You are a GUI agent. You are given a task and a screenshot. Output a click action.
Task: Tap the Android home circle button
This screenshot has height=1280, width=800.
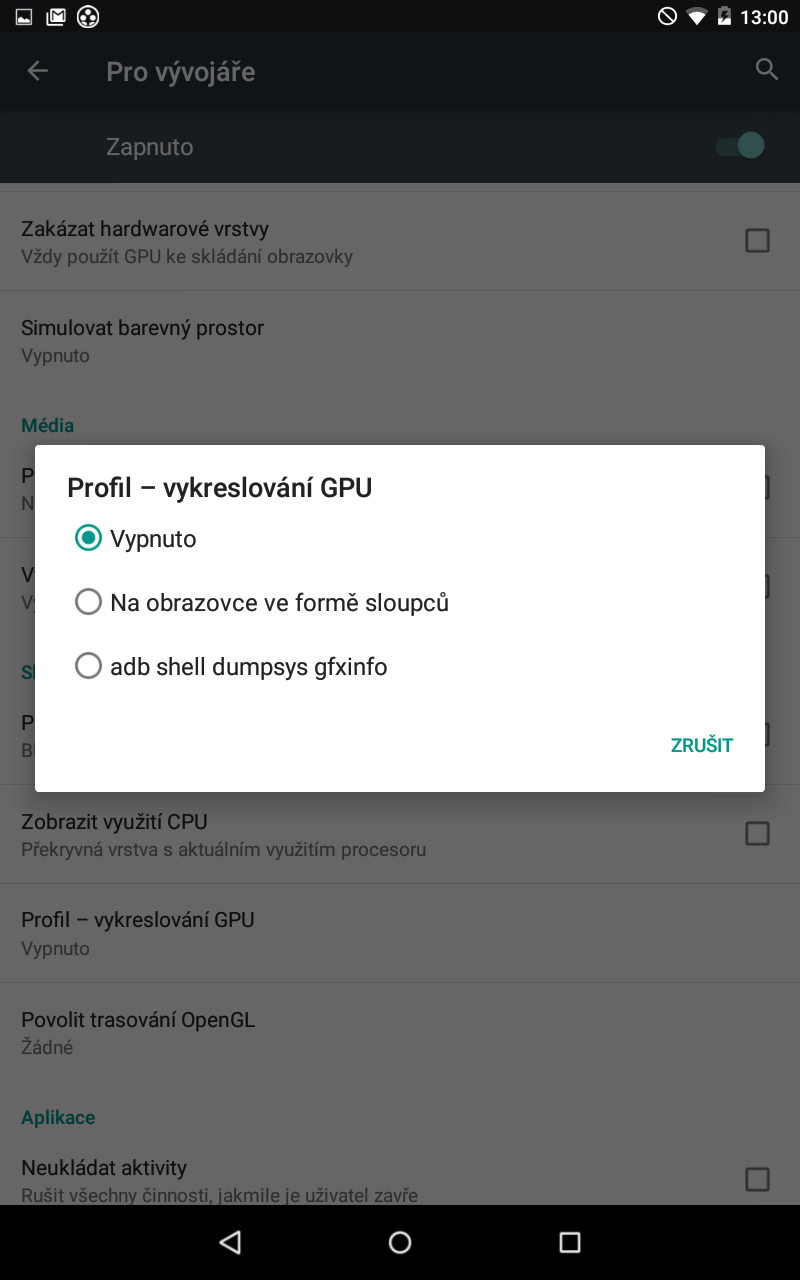[400, 1242]
